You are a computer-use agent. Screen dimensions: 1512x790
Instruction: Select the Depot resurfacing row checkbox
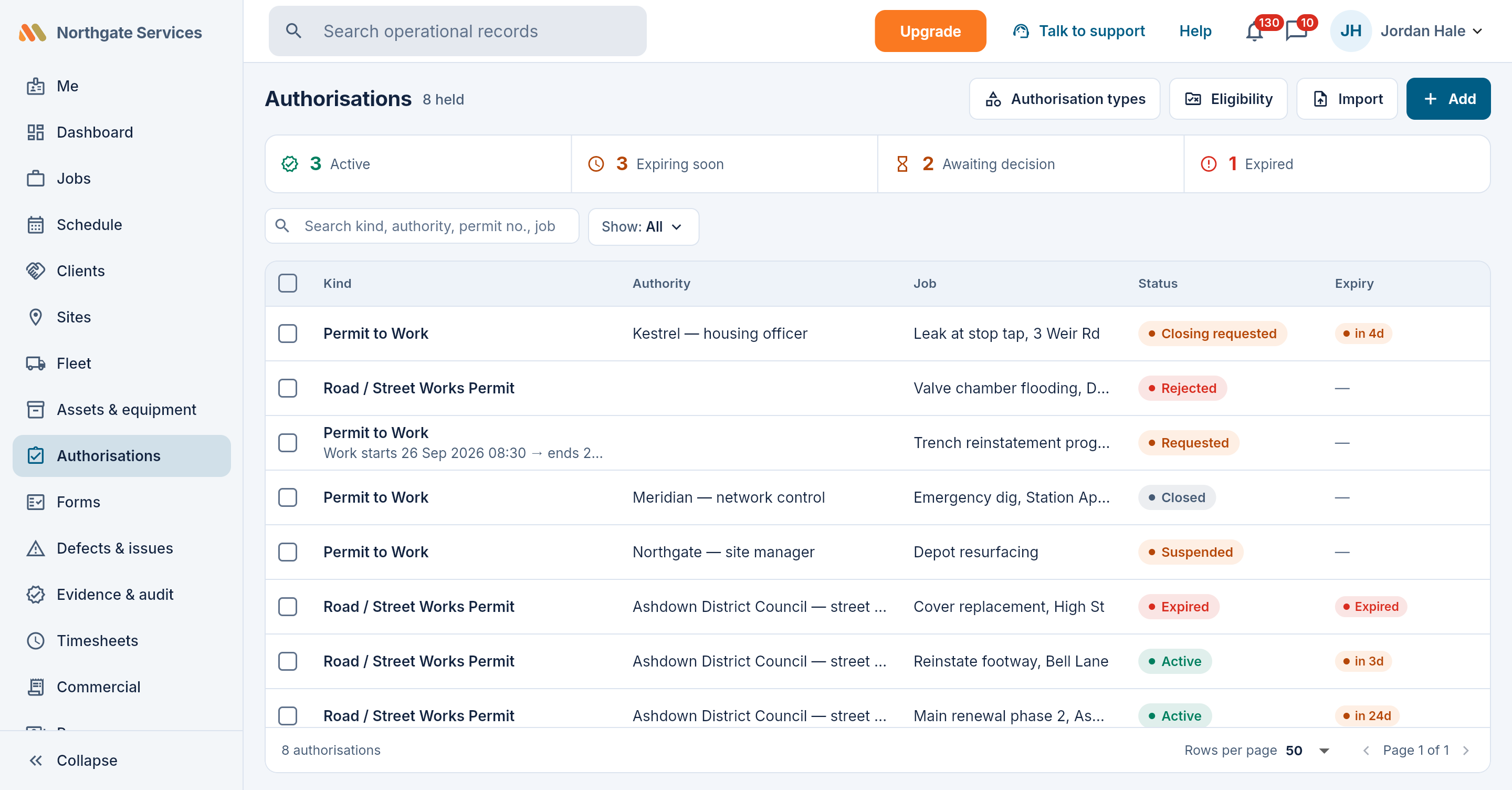(x=288, y=552)
